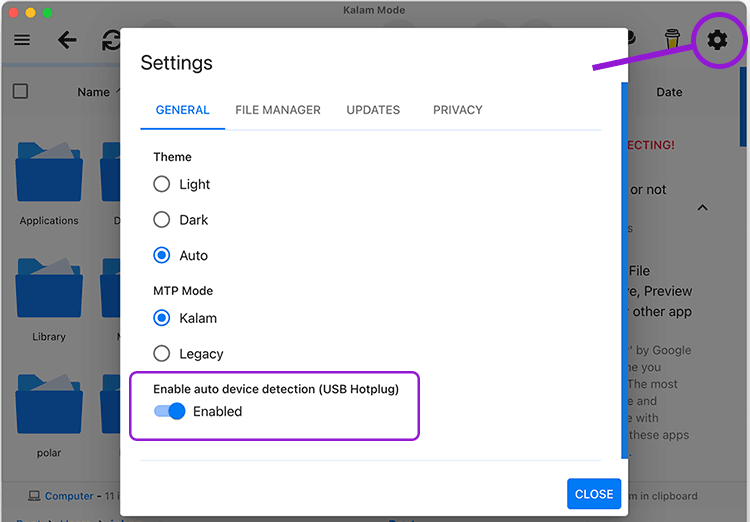Tick the select-all files checkbox
This screenshot has width=750, height=522.
click(20, 92)
